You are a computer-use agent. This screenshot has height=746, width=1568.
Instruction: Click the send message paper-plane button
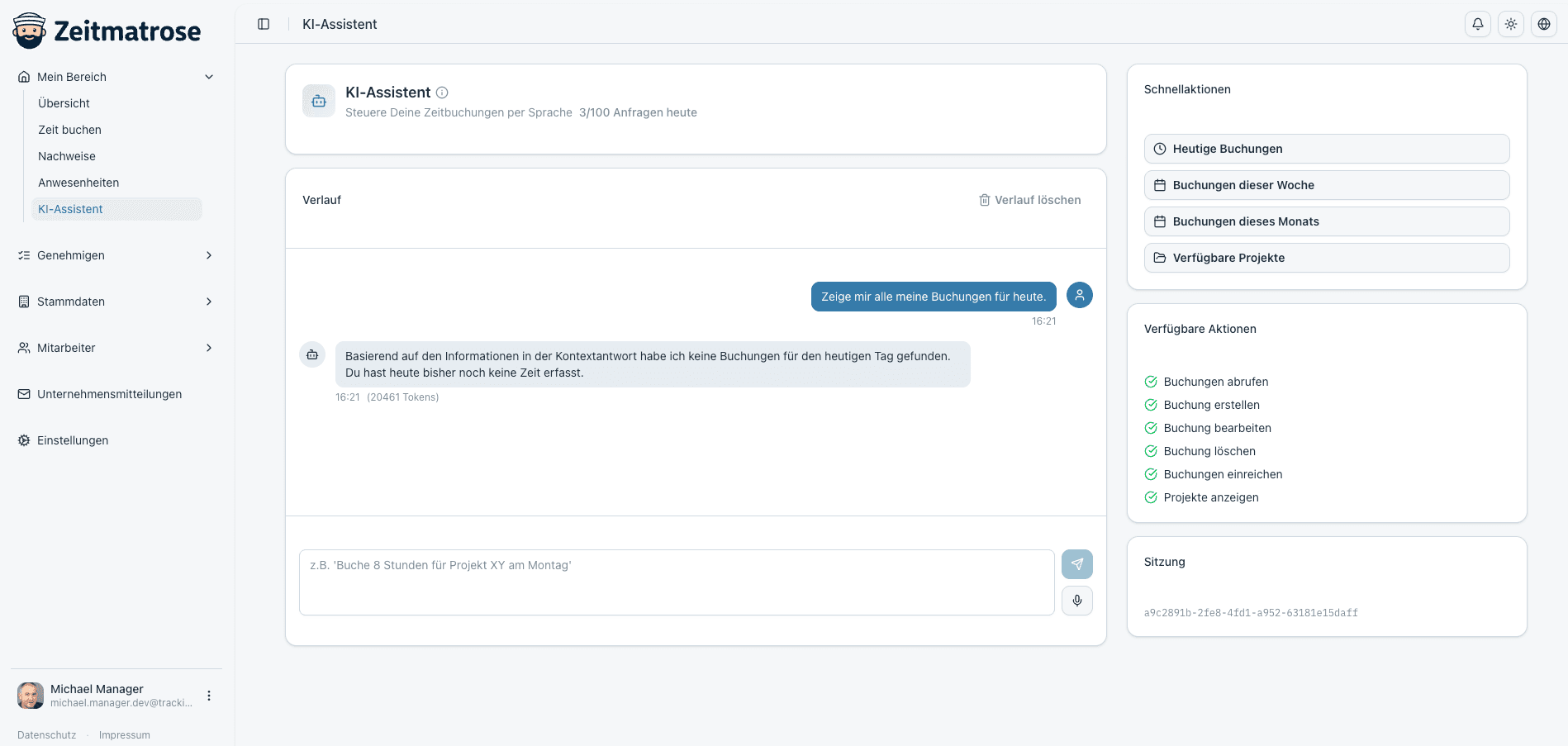1077,564
